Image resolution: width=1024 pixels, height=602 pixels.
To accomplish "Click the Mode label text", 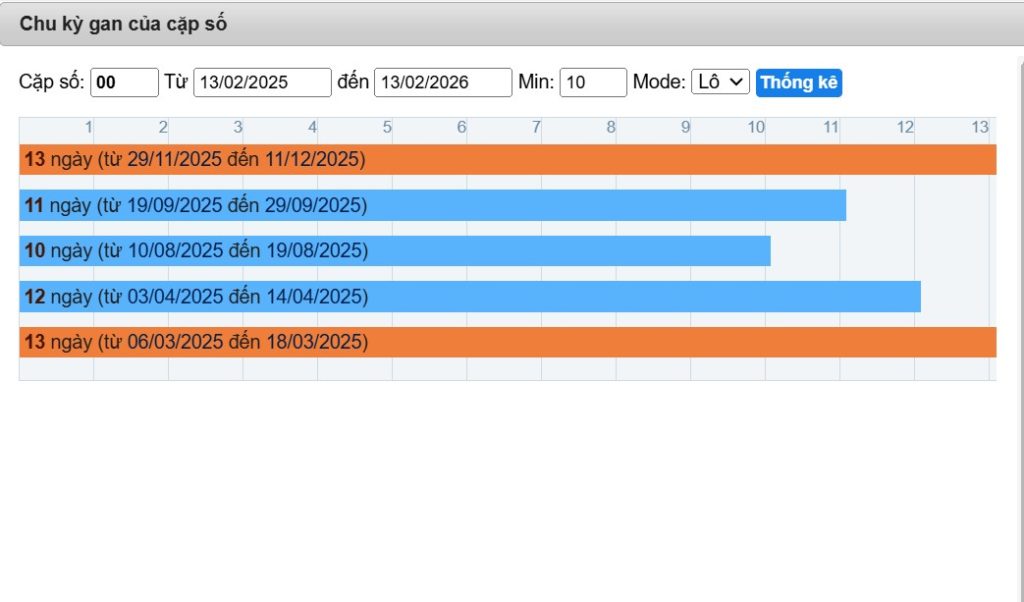I will (659, 82).
